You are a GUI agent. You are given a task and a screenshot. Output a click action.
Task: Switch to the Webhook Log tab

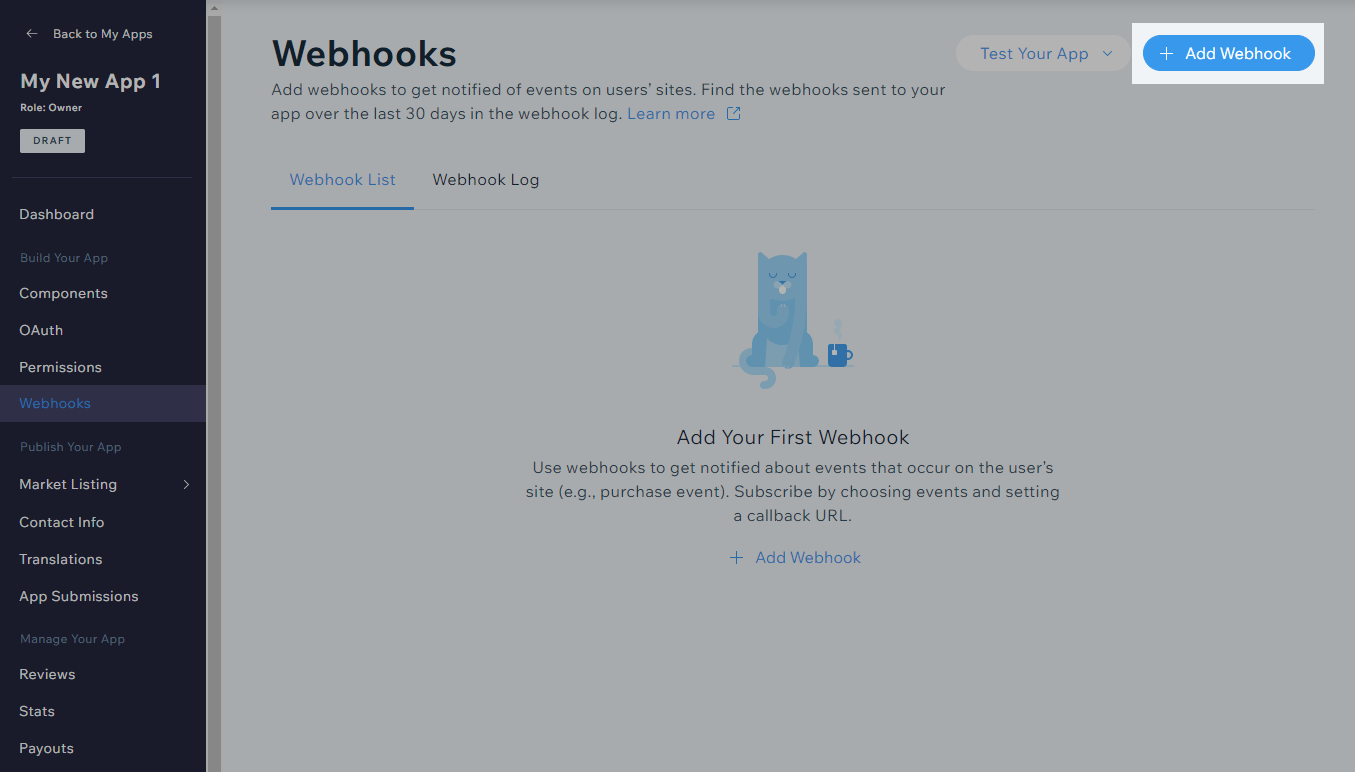coord(485,180)
